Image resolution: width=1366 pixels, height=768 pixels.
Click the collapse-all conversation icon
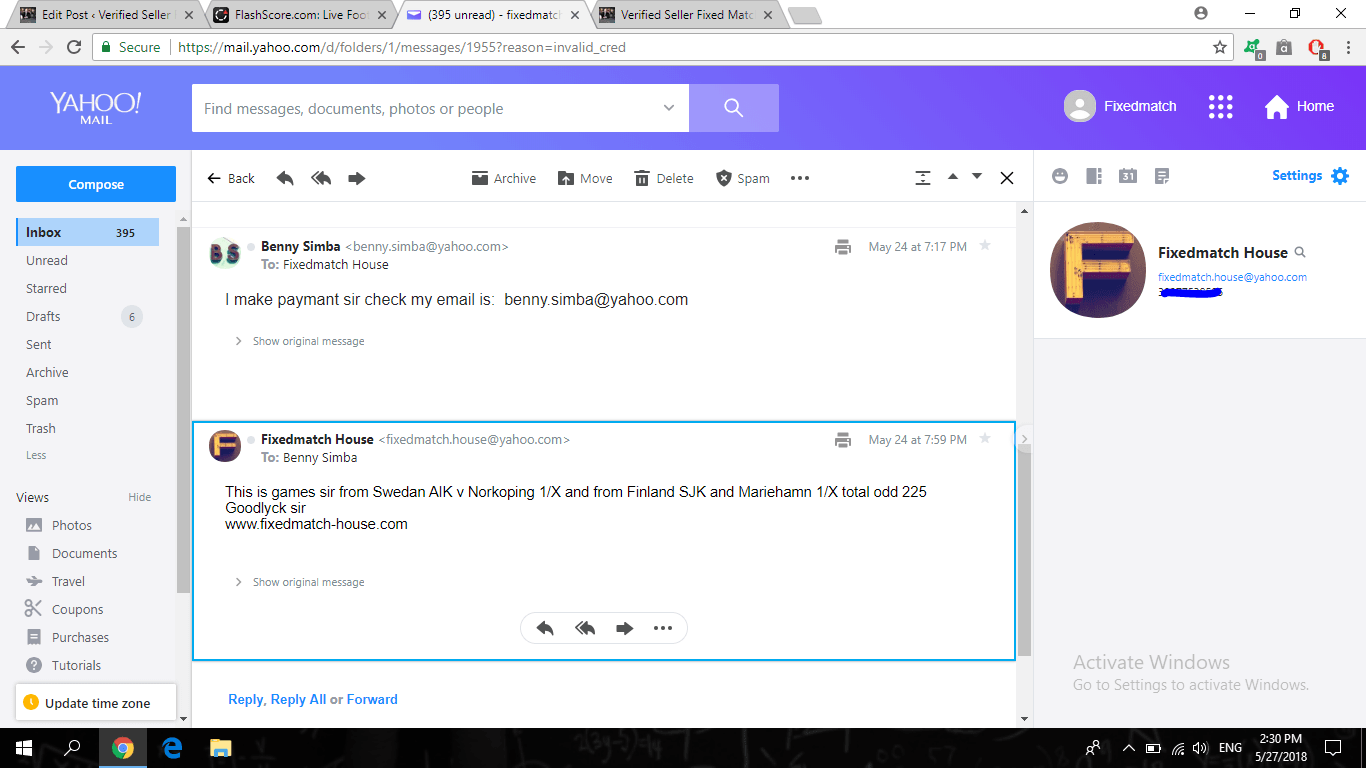(923, 178)
